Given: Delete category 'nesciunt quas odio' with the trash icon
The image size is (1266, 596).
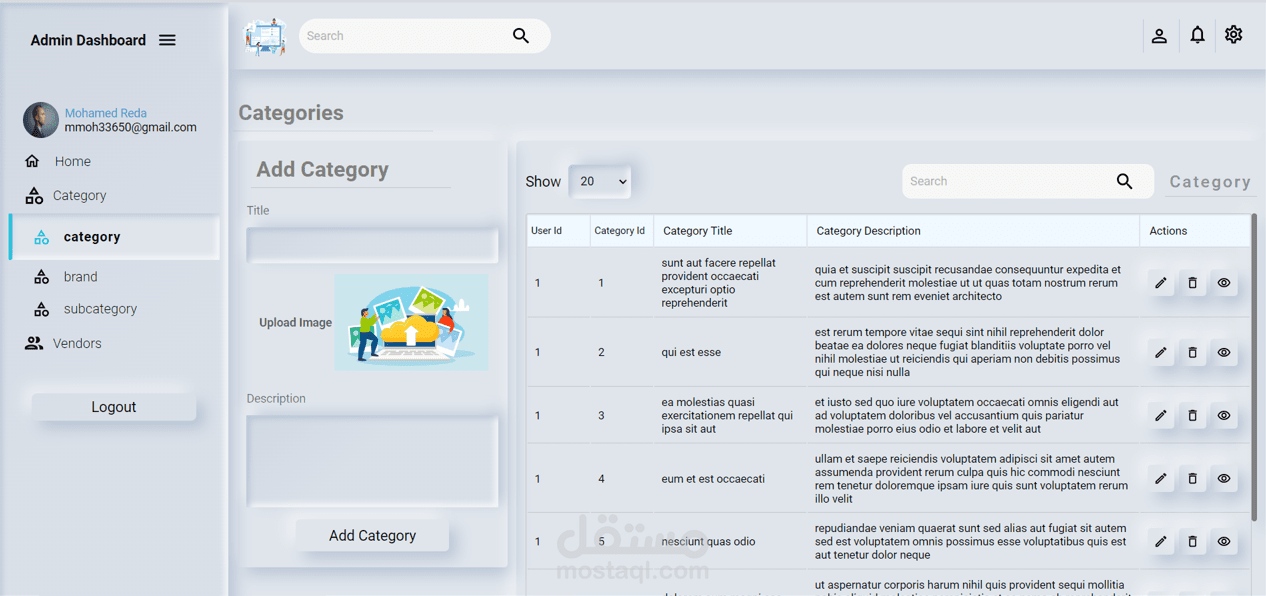Looking at the screenshot, I should [x=1192, y=541].
